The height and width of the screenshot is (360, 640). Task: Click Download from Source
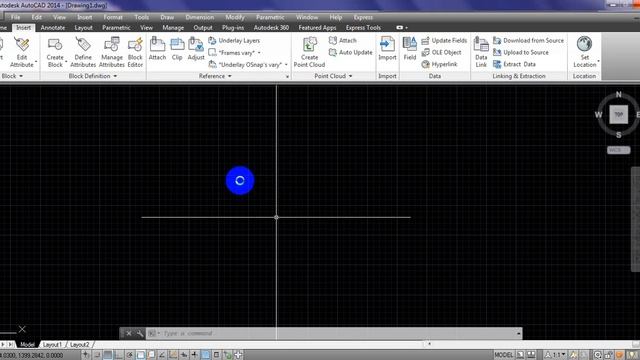click(x=529, y=40)
